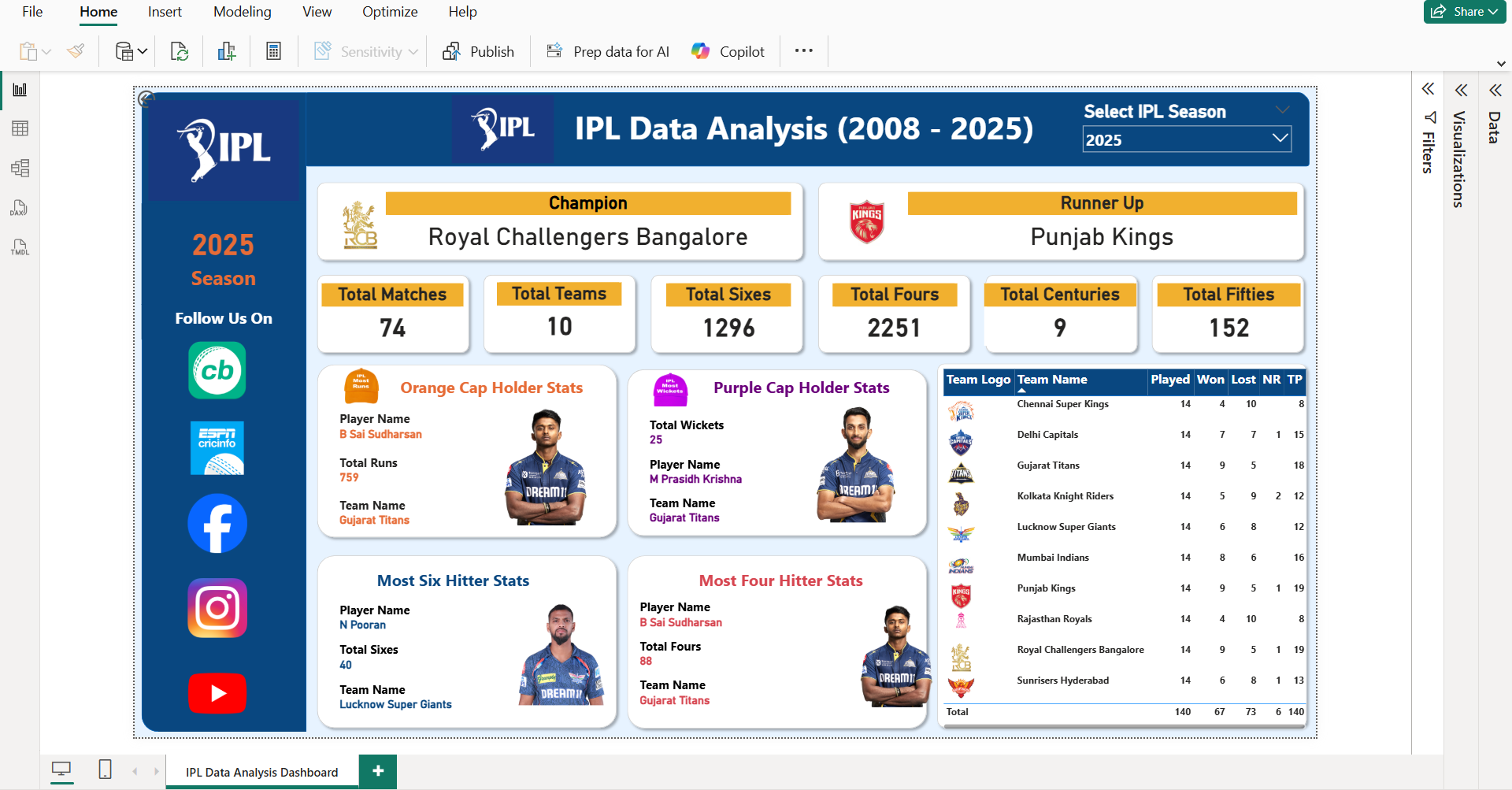1512x790 pixels.
Task: Click the YouTube logo
Action: click(217, 693)
